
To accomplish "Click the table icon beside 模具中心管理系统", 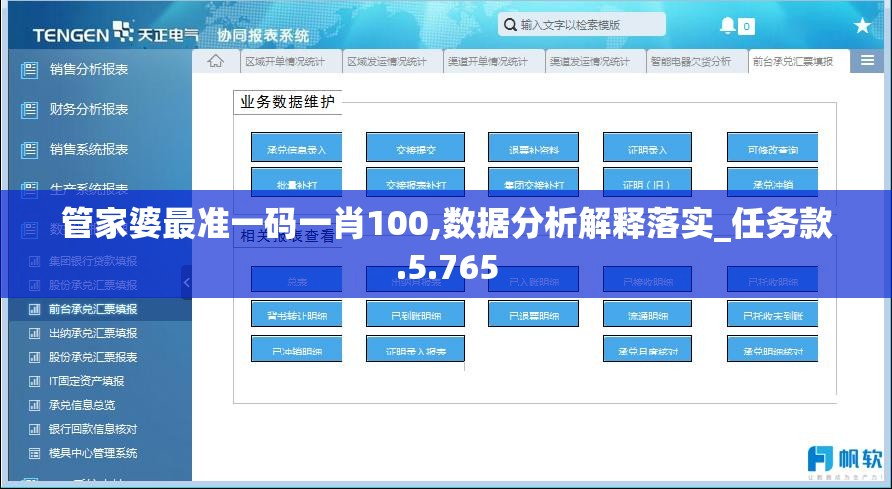I will click(x=35, y=453).
